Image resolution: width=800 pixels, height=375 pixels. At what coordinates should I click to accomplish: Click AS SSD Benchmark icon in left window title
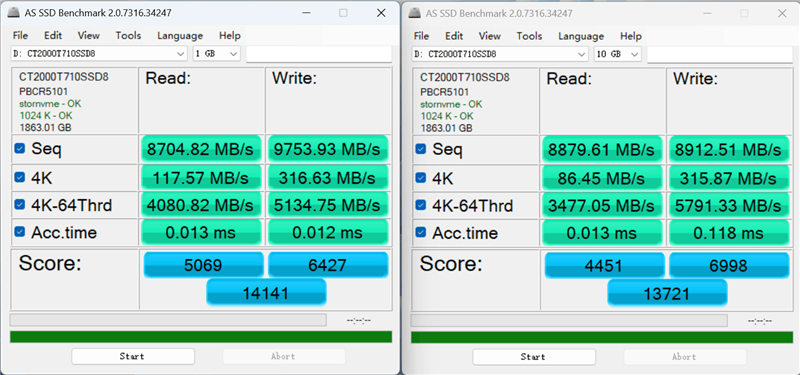[x=14, y=13]
